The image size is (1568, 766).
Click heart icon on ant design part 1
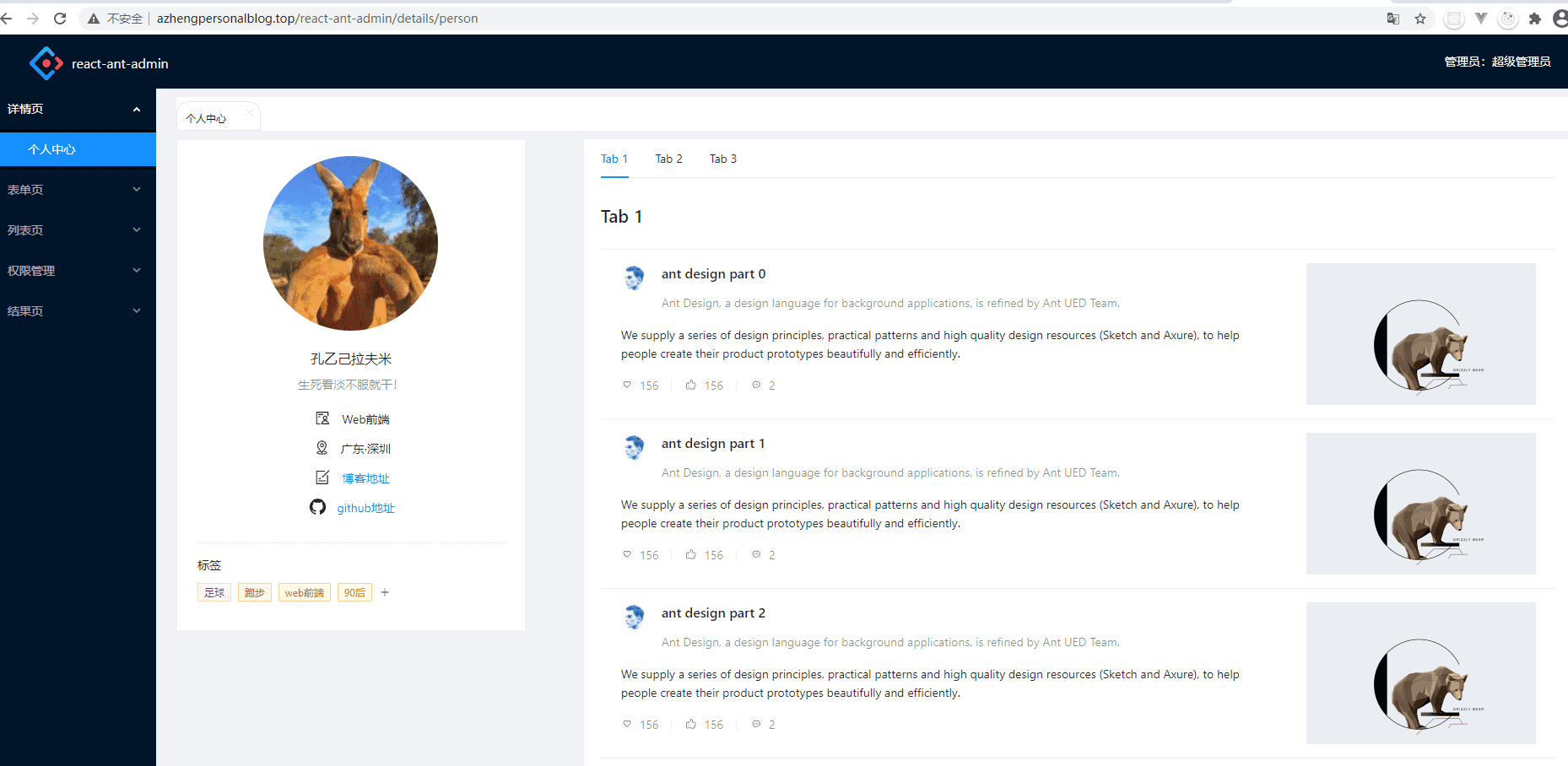627,554
